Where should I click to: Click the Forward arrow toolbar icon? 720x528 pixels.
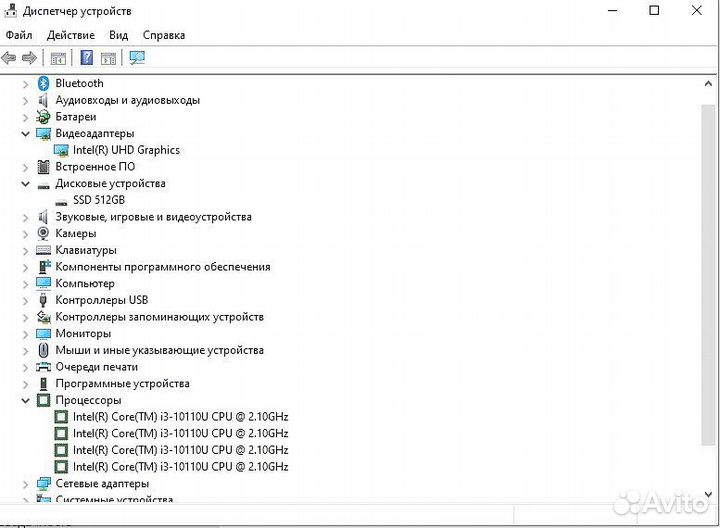click(x=29, y=58)
